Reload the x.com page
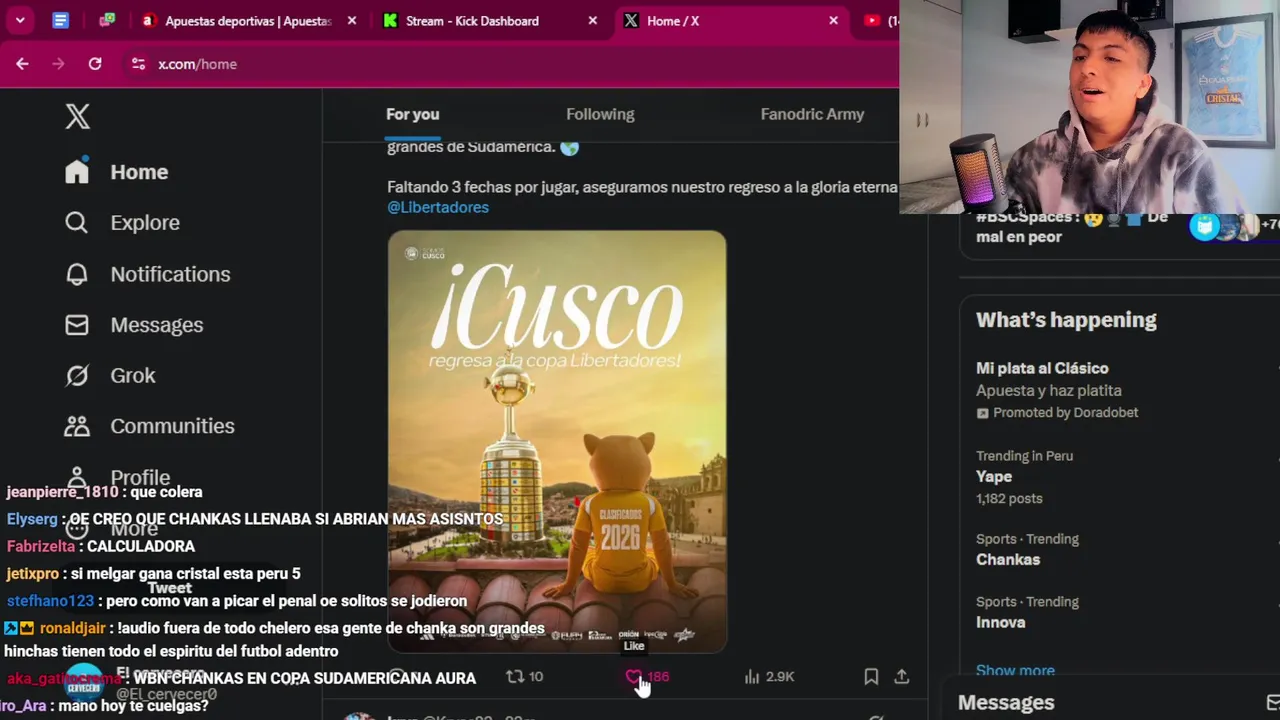The width and height of the screenshot is (1280, 720). tap(95, 64)
